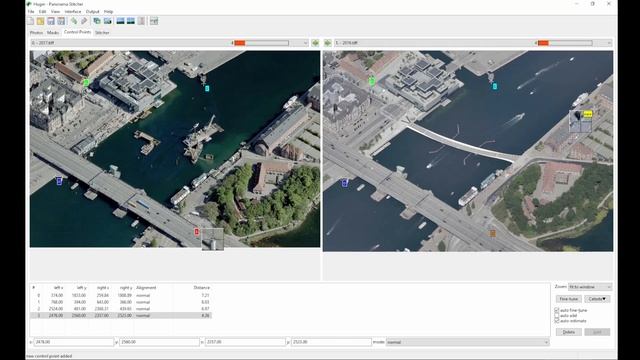This screenshot has height=360, width=640.
Task: Click the grayed-out toolbar icon after previews
Action: 141,21
